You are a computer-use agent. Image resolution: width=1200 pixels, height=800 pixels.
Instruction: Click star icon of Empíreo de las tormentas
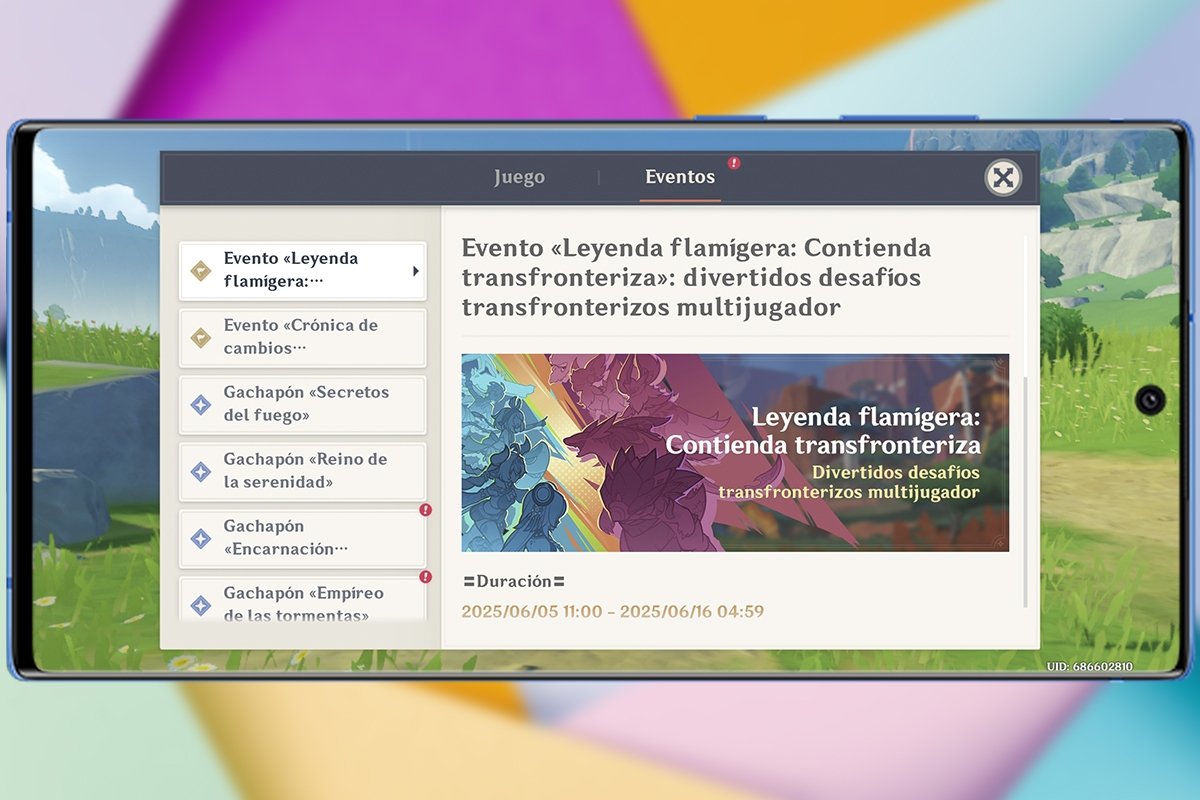pos(201,604)
